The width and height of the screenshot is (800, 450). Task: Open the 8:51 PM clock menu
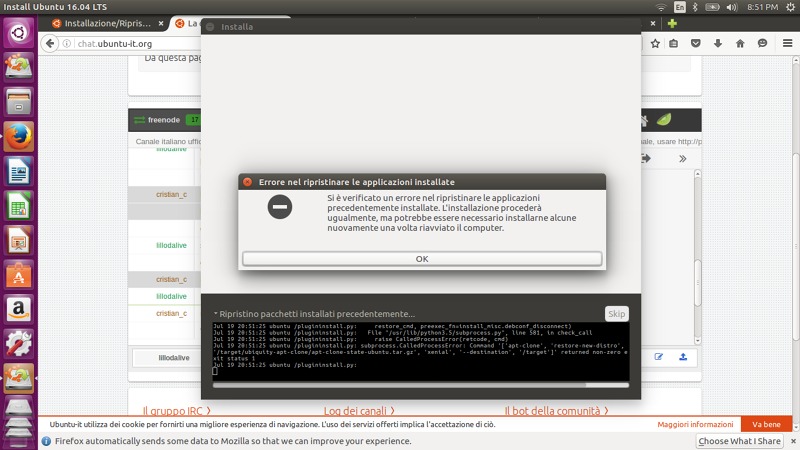[762, 7]
